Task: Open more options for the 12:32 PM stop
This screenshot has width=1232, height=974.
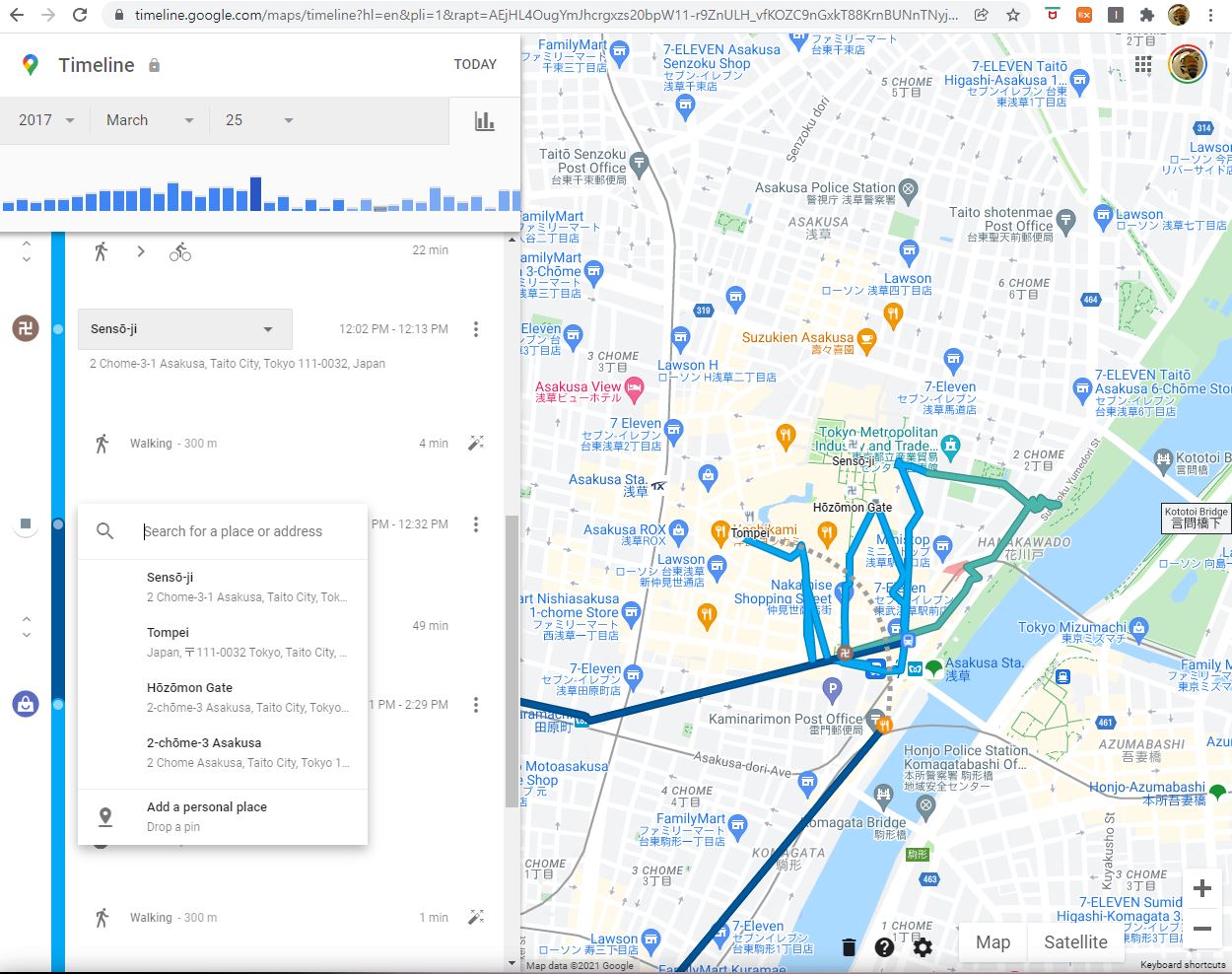Action: pos(476,524)
